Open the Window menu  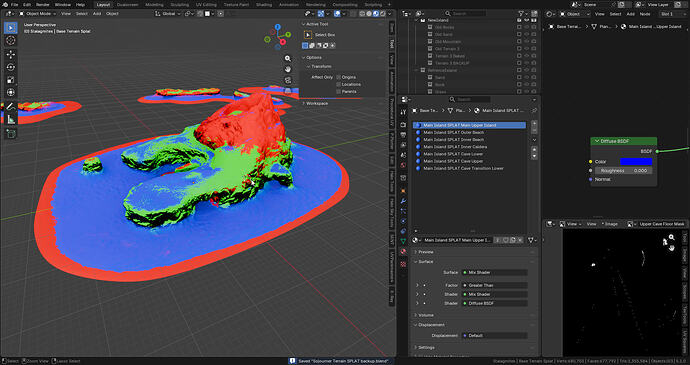click(63, 4)
